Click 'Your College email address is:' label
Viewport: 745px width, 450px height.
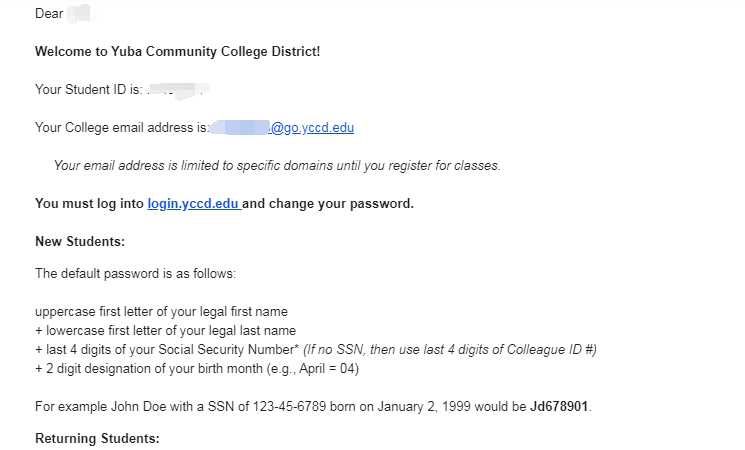pyautogui.click(x=122, y=128)
